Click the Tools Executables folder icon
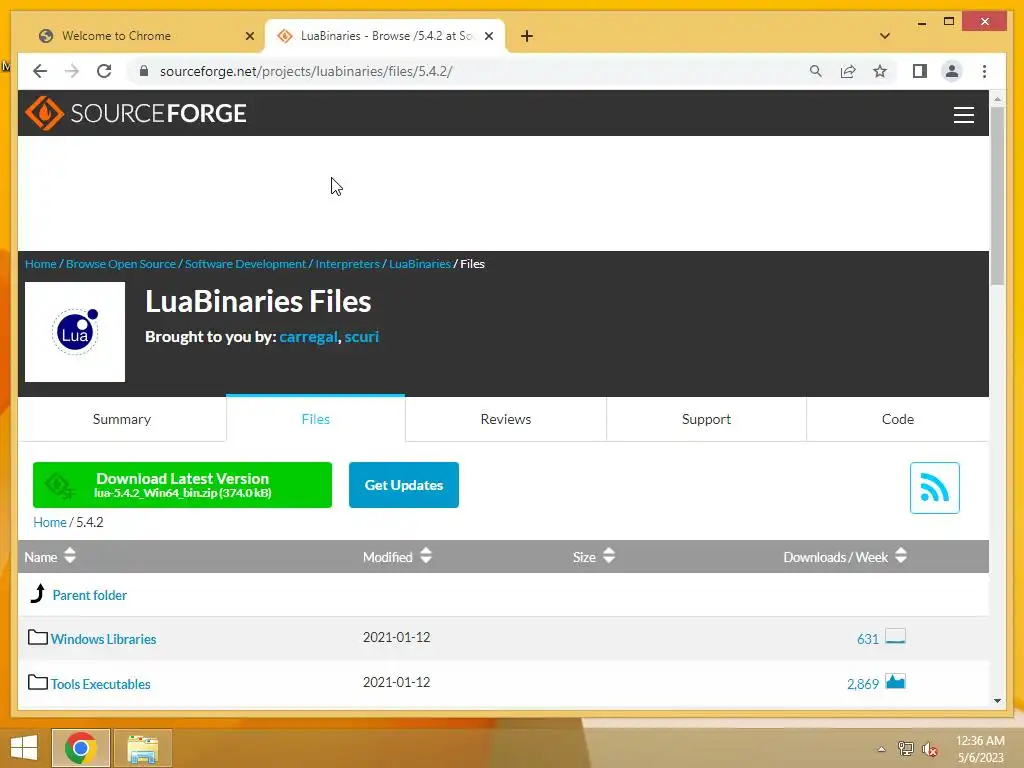This screenshot has width=1024, height=768. coord(38,682)
